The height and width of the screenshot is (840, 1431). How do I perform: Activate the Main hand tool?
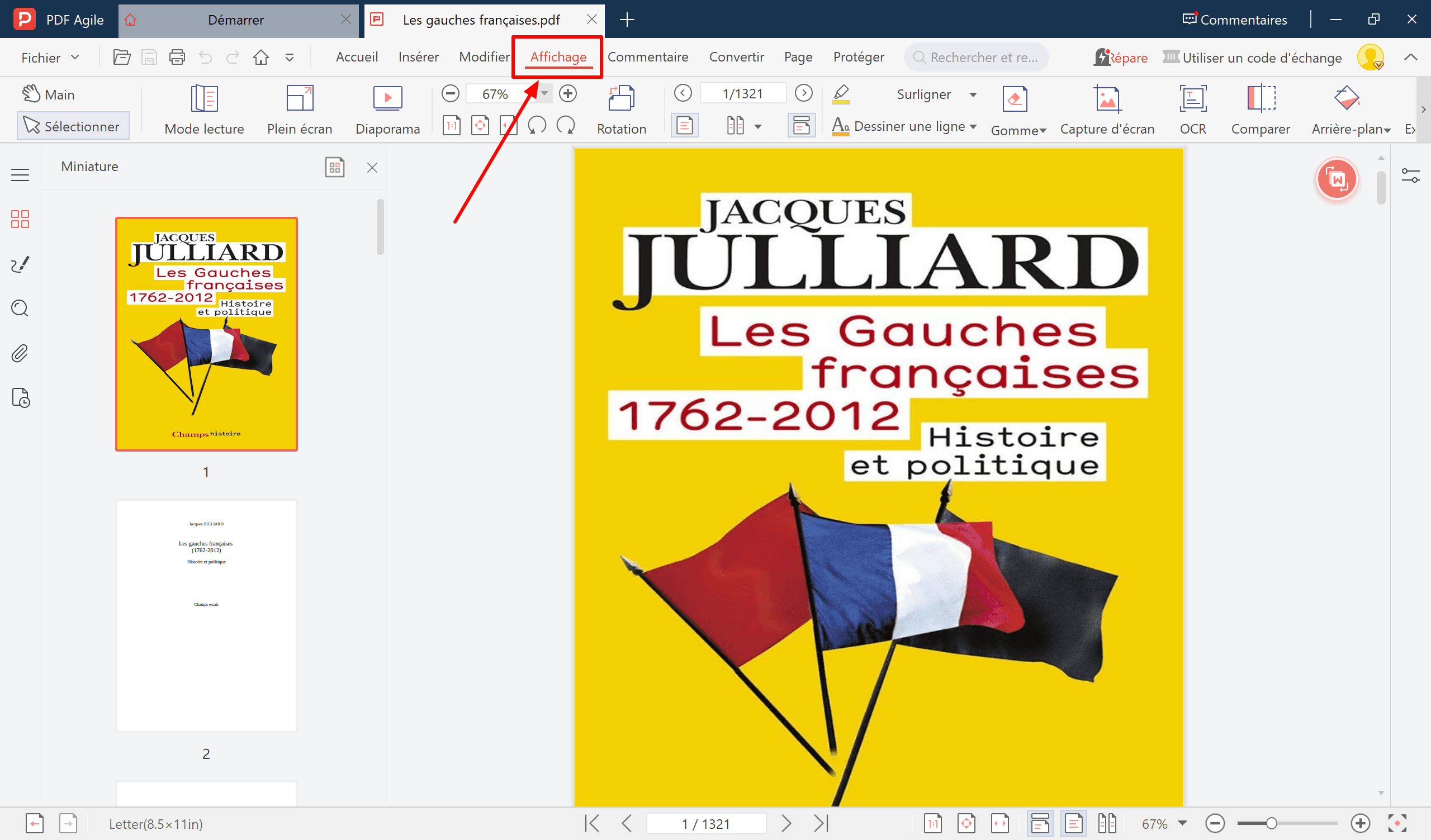[49, 94]
